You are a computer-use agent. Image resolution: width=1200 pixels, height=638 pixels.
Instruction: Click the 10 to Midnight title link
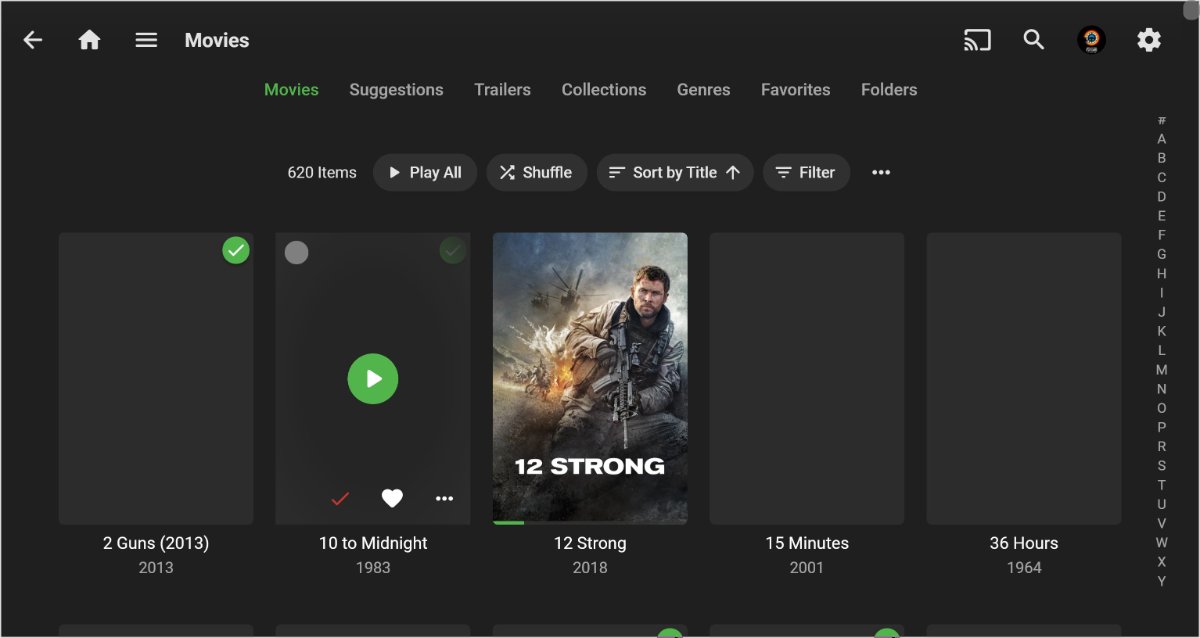pyautogui.click(x=373, y=543)
